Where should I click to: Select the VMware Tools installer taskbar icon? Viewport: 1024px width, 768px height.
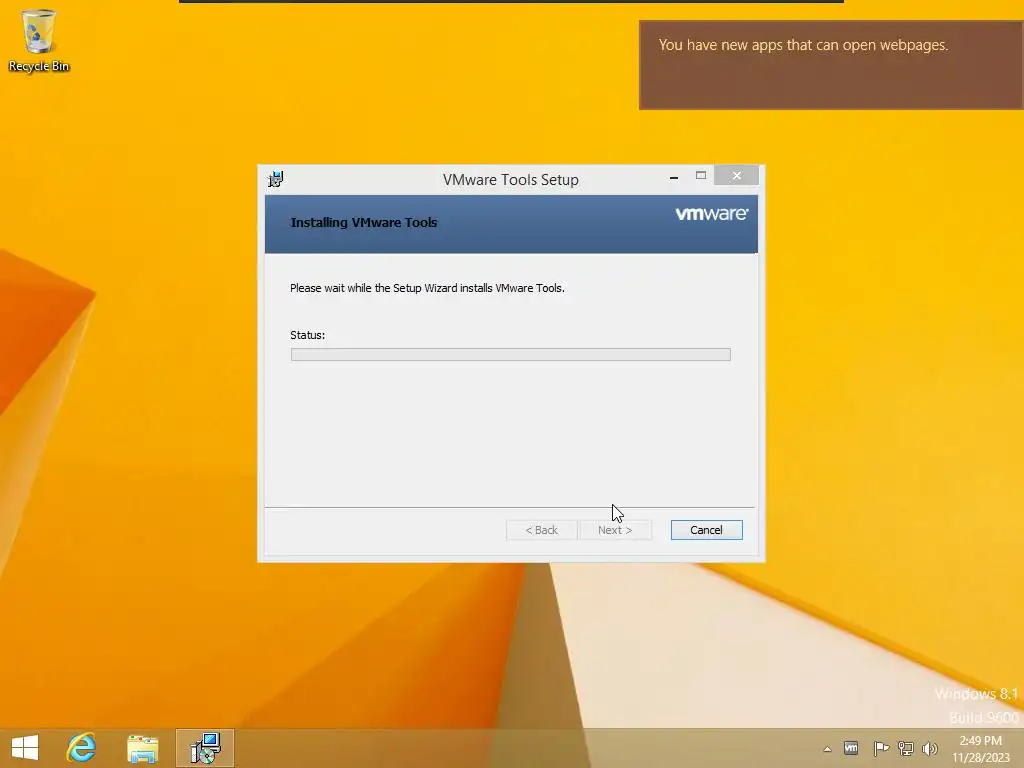tap(205, 748)
